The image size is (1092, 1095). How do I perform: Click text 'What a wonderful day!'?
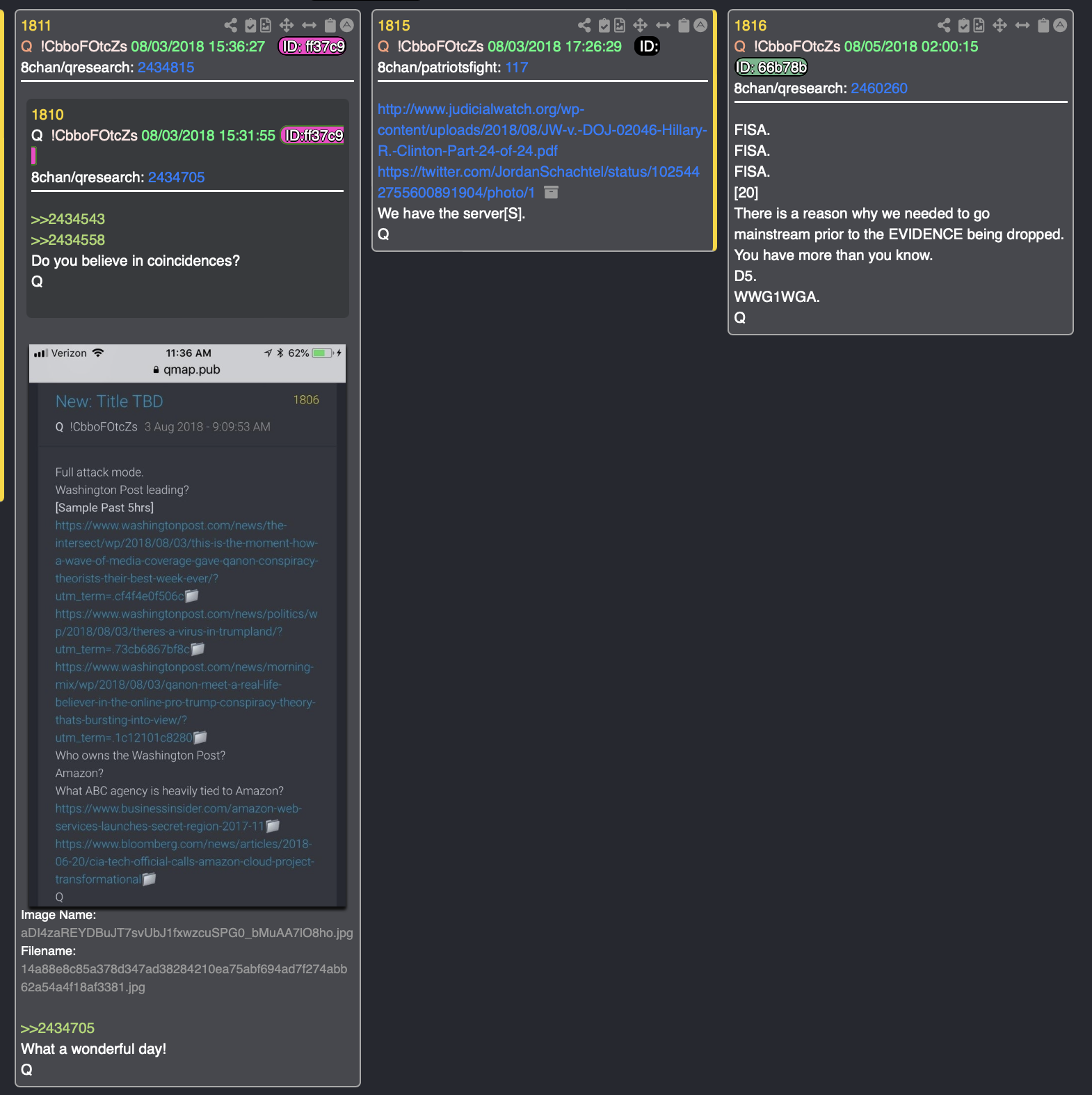click(x=94, y=1049)
